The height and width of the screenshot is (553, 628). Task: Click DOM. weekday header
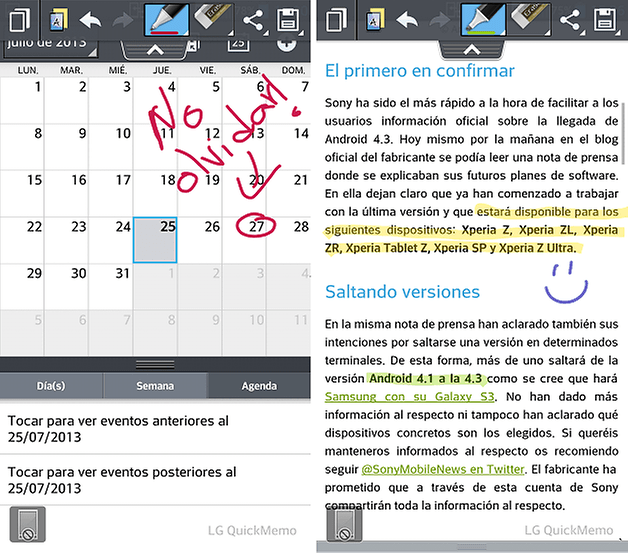(x=293, y=70)
